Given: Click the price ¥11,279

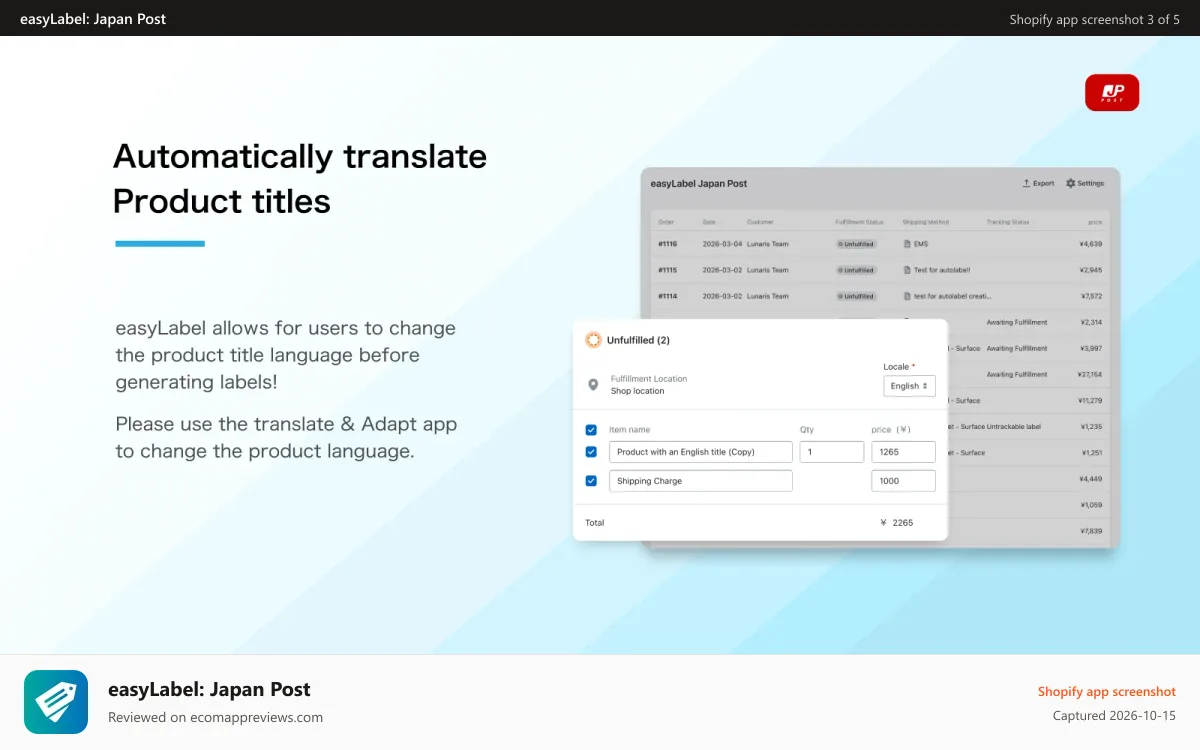Looking at the screenshot, I should (x=1090, y=400).
